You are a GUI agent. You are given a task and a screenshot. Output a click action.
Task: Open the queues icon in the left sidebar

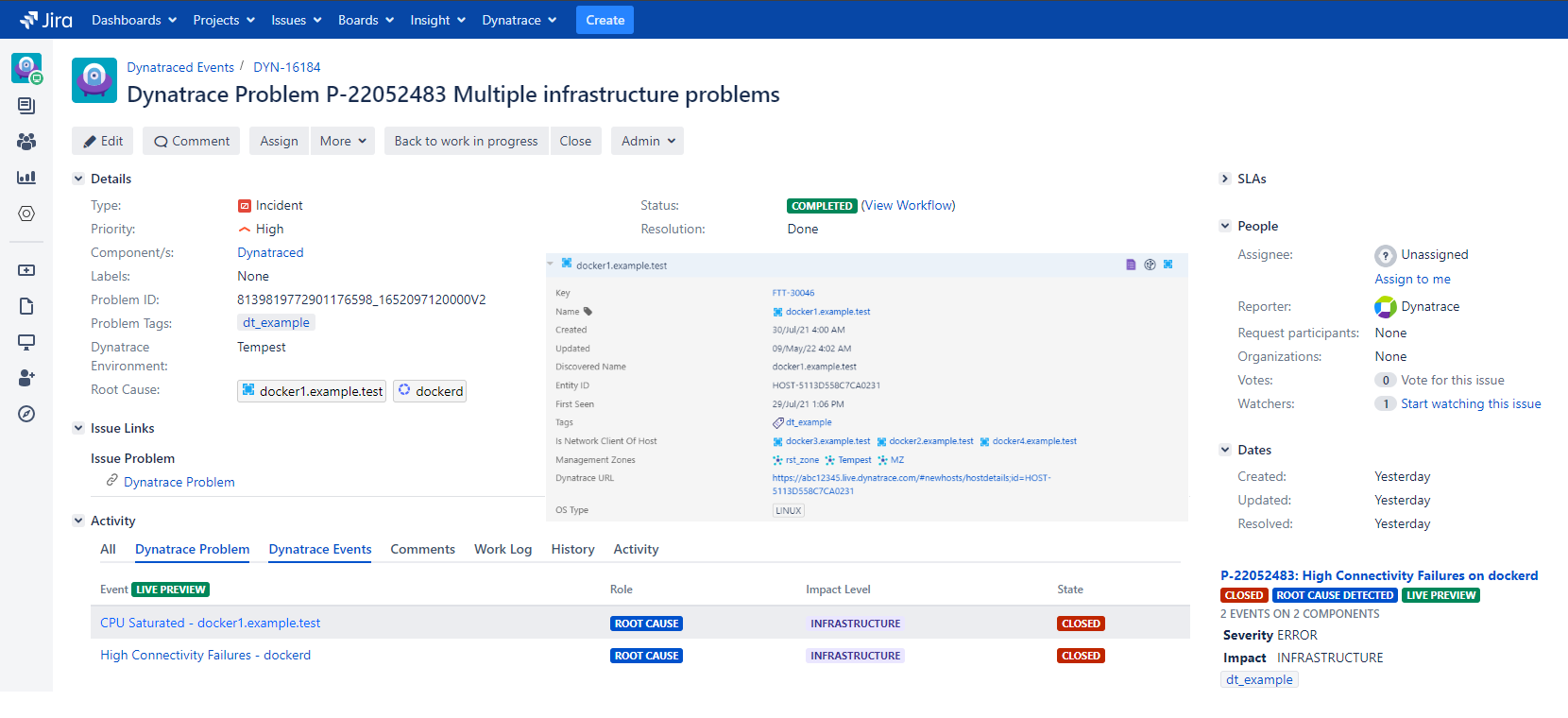pos(26,106)
